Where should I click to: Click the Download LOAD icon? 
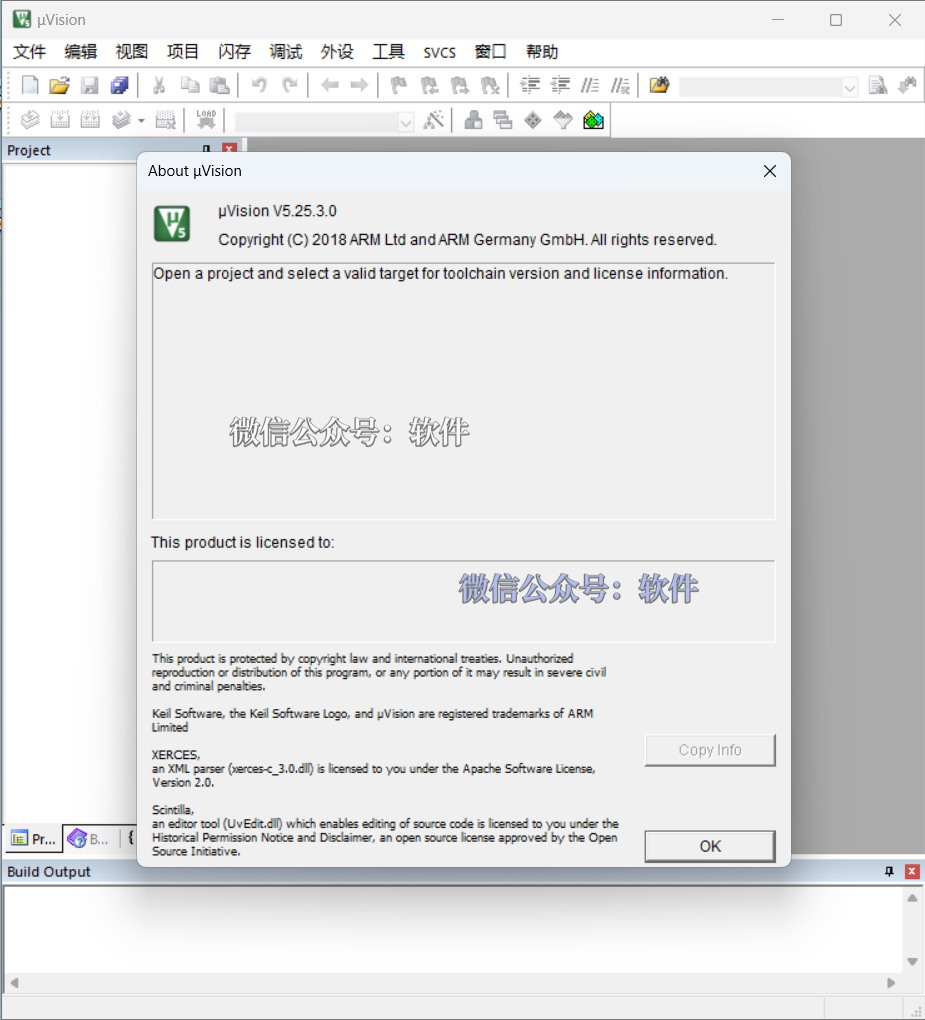206,120
